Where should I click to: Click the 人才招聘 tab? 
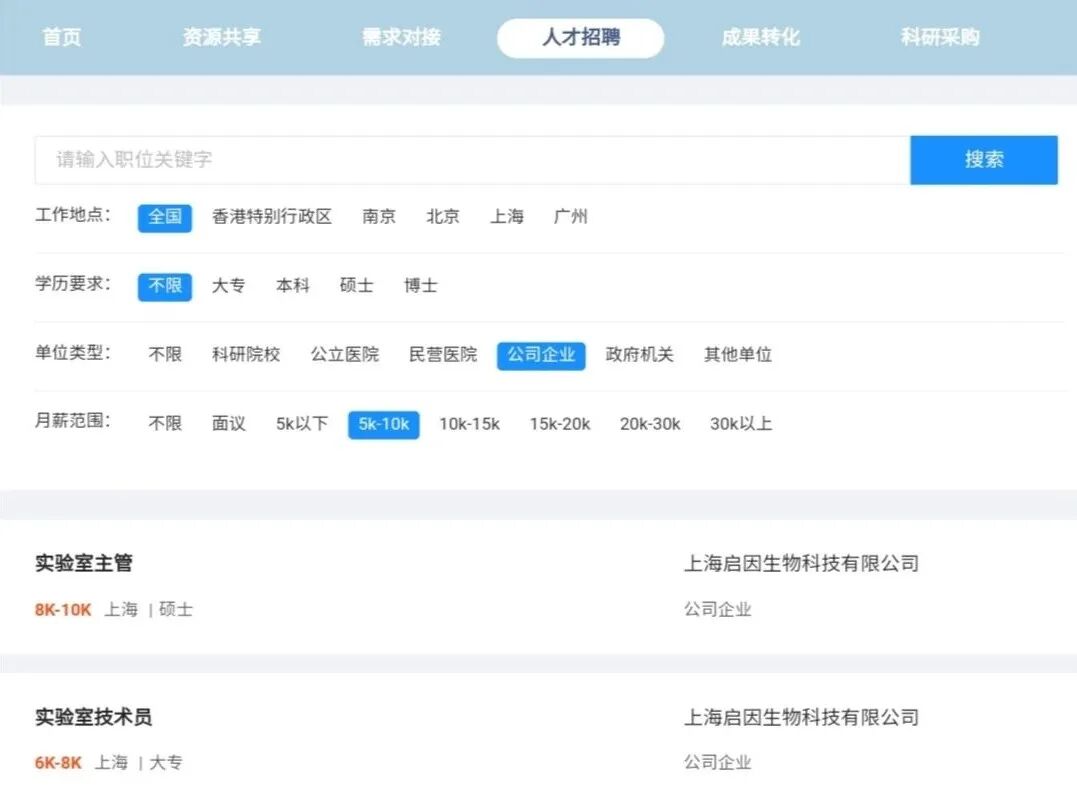click(x=580, y=37)
